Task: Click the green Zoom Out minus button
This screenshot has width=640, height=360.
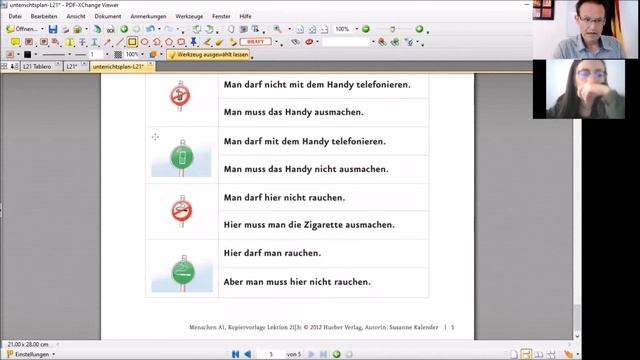Action: [x=366, y=29]
